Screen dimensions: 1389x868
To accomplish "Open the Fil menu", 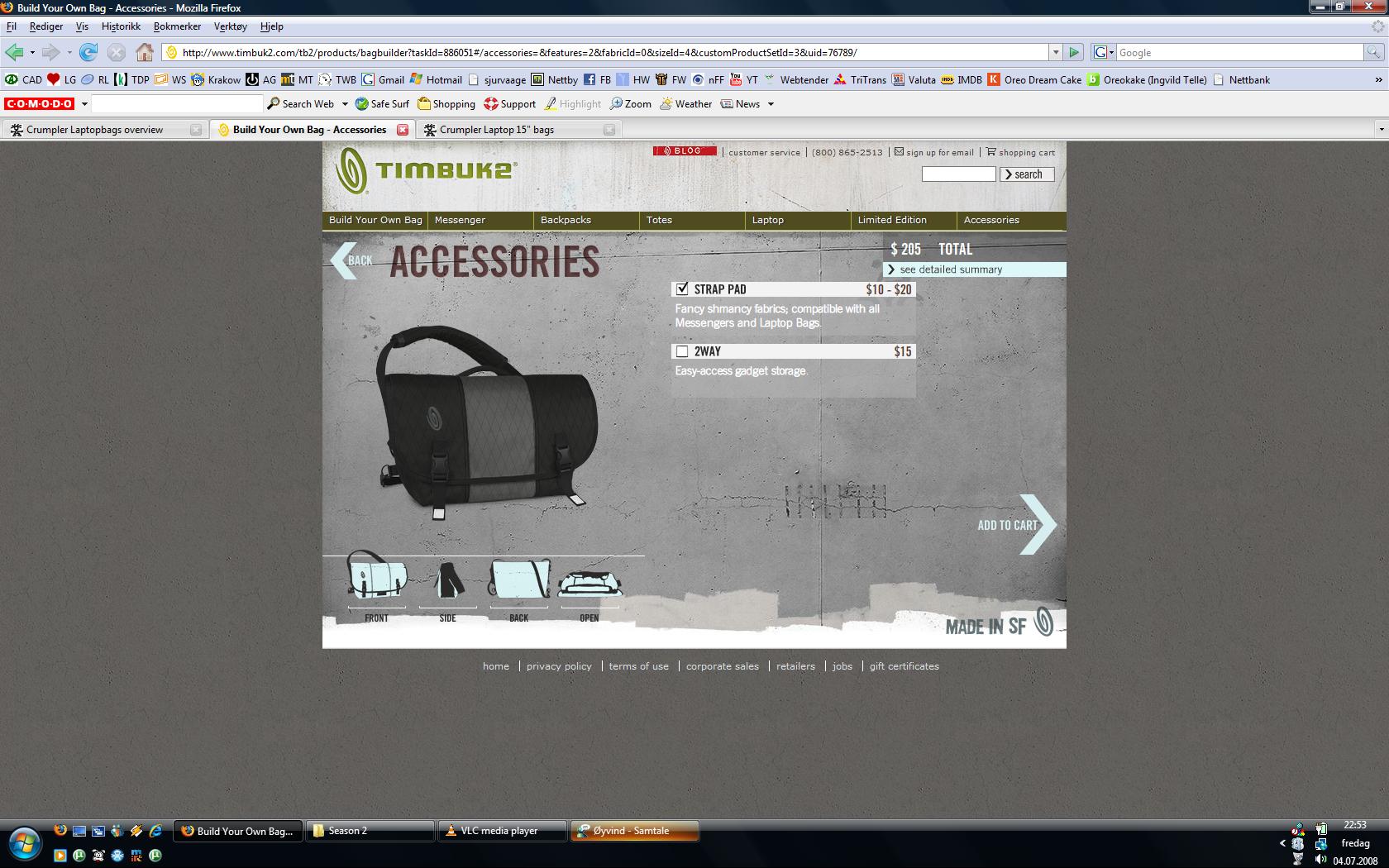I will (x=12, y=26).
